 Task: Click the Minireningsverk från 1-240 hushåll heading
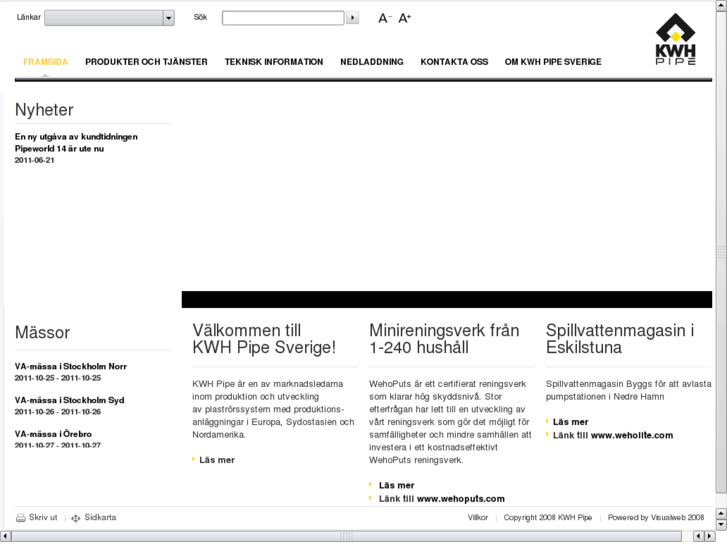click(444, 339)
